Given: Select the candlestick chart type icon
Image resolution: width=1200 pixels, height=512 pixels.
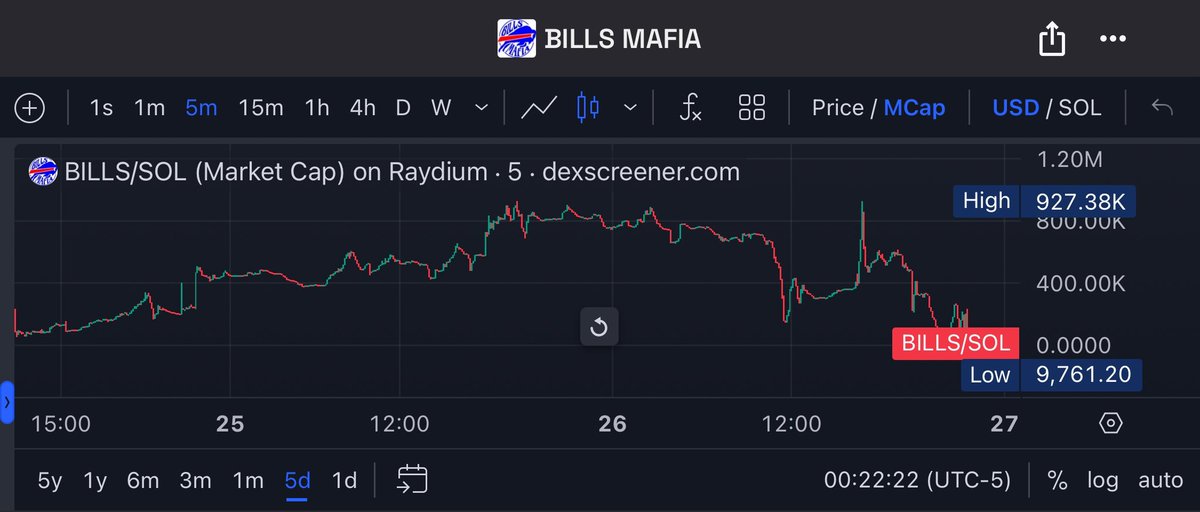Looking at the screenshot, I should pos(589,108).
